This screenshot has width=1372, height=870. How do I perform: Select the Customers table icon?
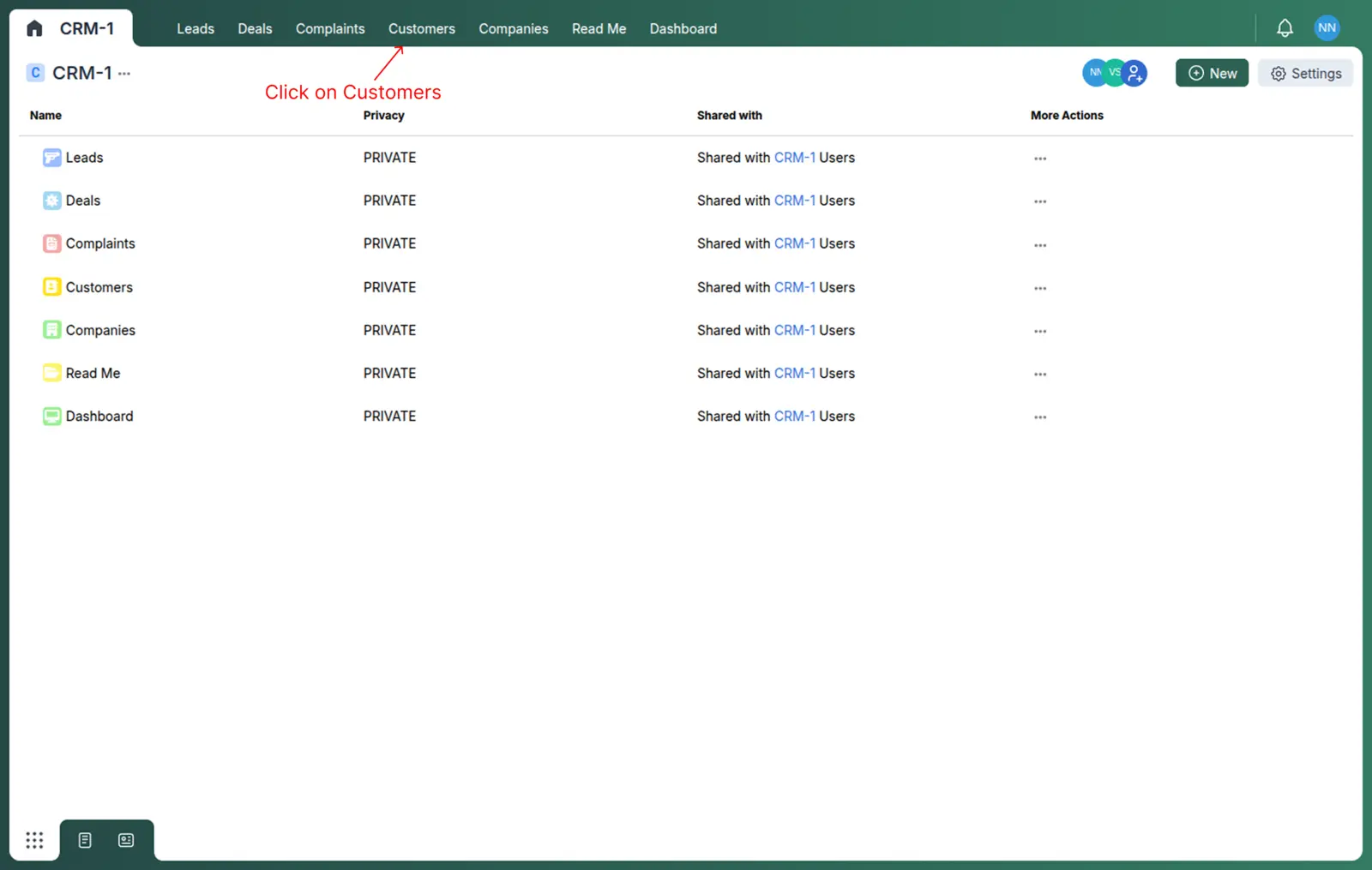(x=51, y=287)
